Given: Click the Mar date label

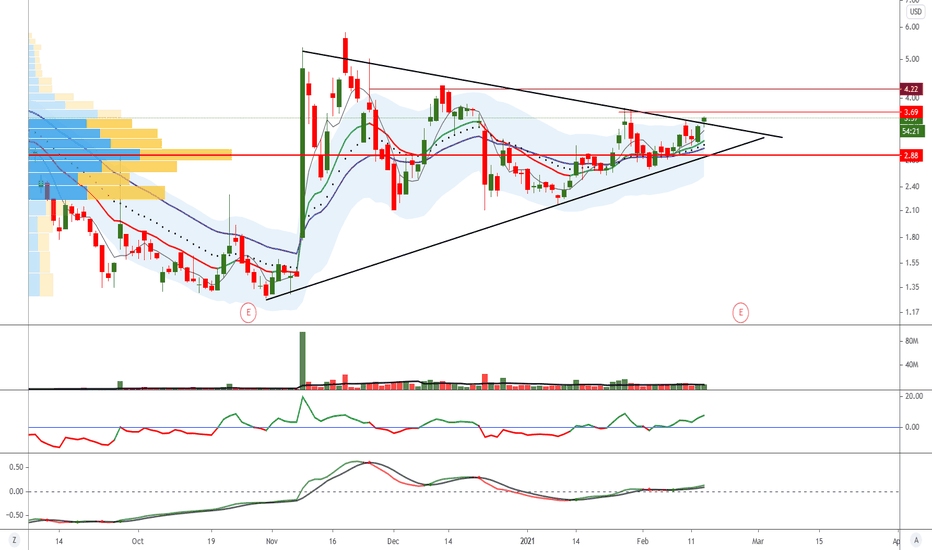Looking at the screenshot, I should [x=758, y=541].
